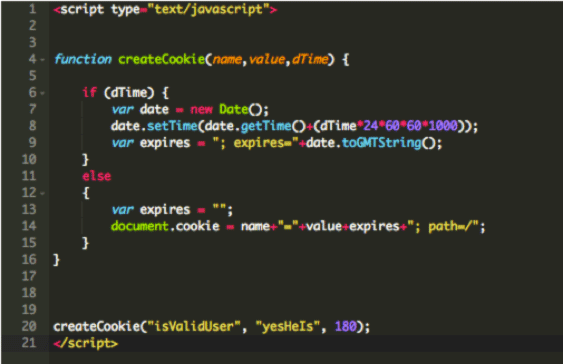This screenshot has height=364, width=563.
Task: Click getTime method on line 8
Action: pos(266,126)
